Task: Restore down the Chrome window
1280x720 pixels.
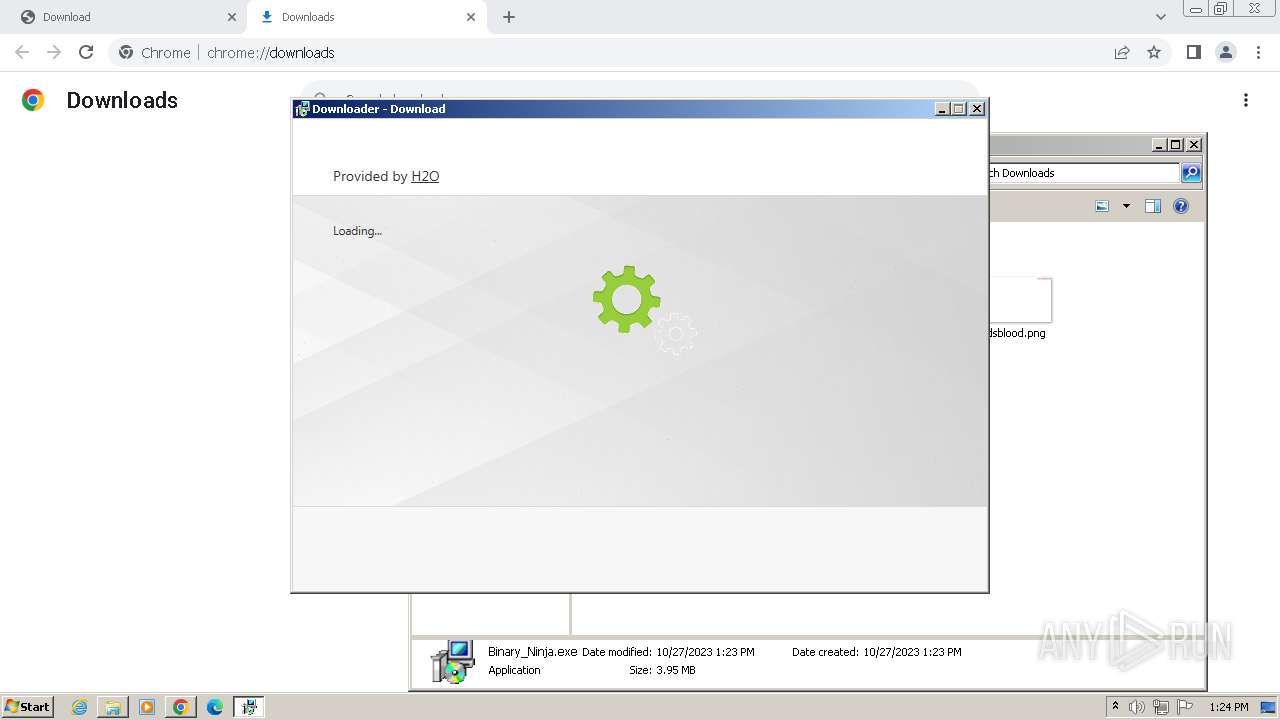Action: [x=1221, y=9]
